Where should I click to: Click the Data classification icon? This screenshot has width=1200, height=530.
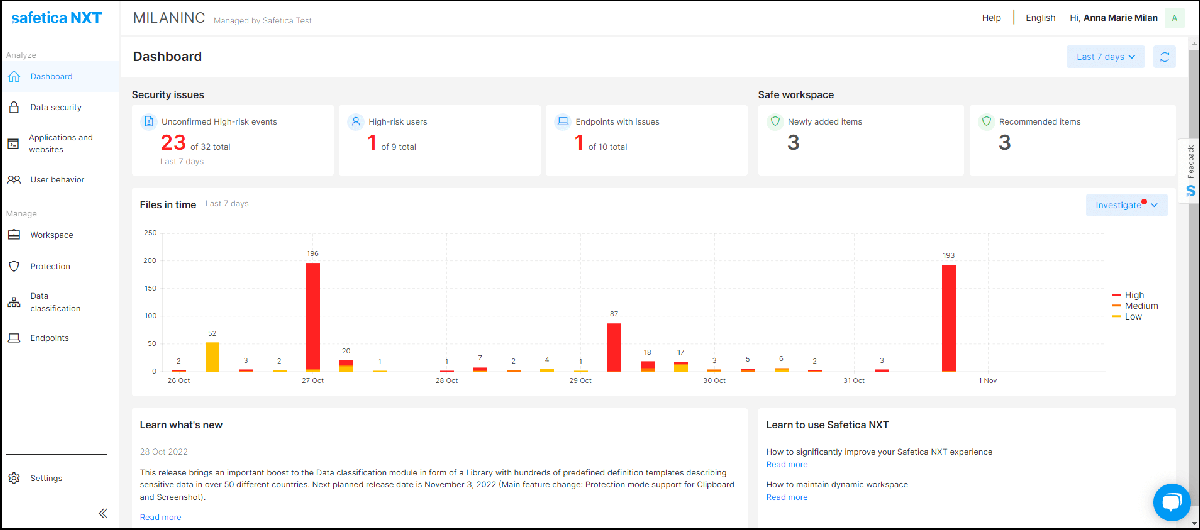14,302
